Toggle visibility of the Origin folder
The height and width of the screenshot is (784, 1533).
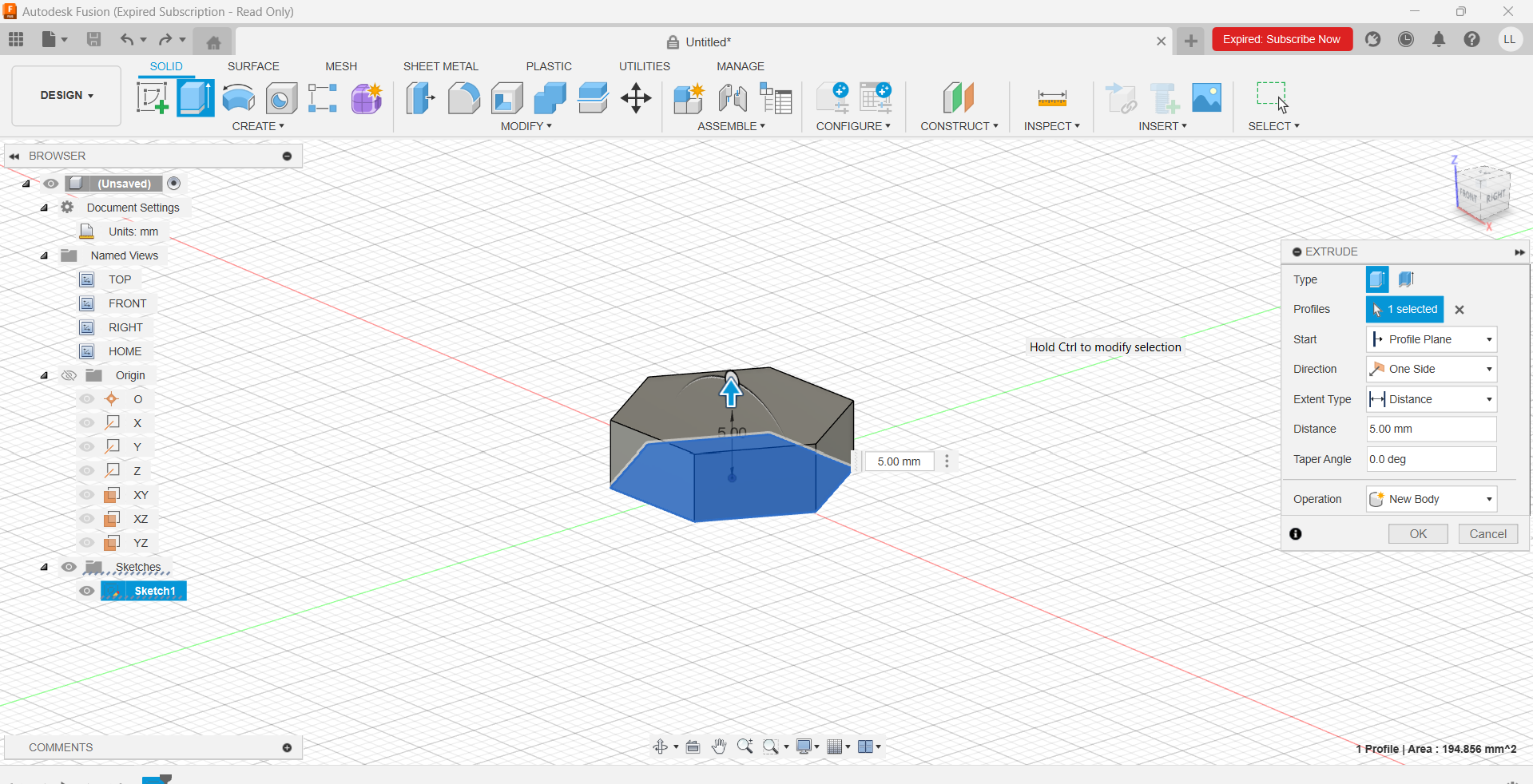(x=69, y=375)
